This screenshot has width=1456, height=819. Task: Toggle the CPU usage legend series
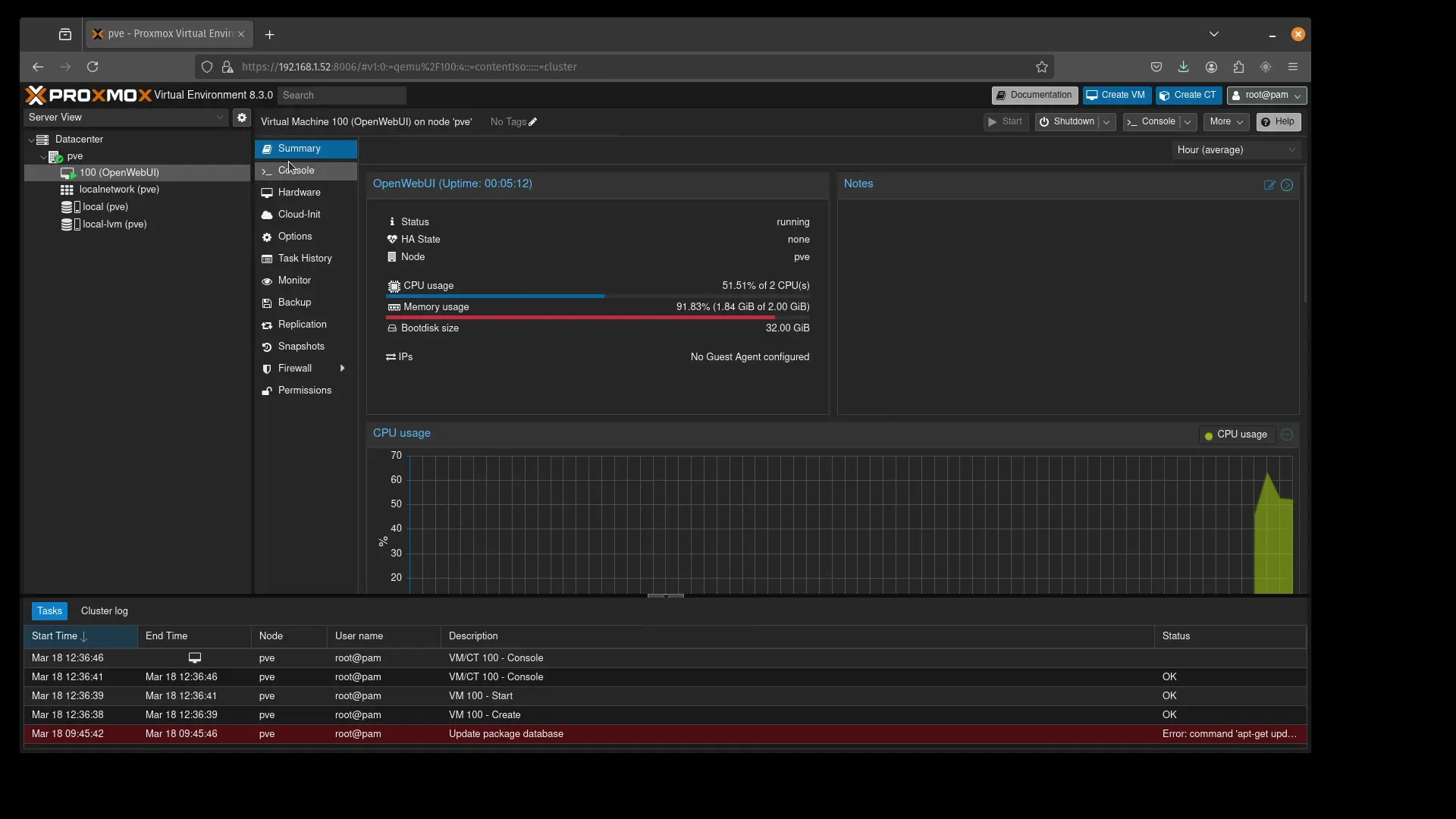pyautogui.click(x=1236, y=435)
